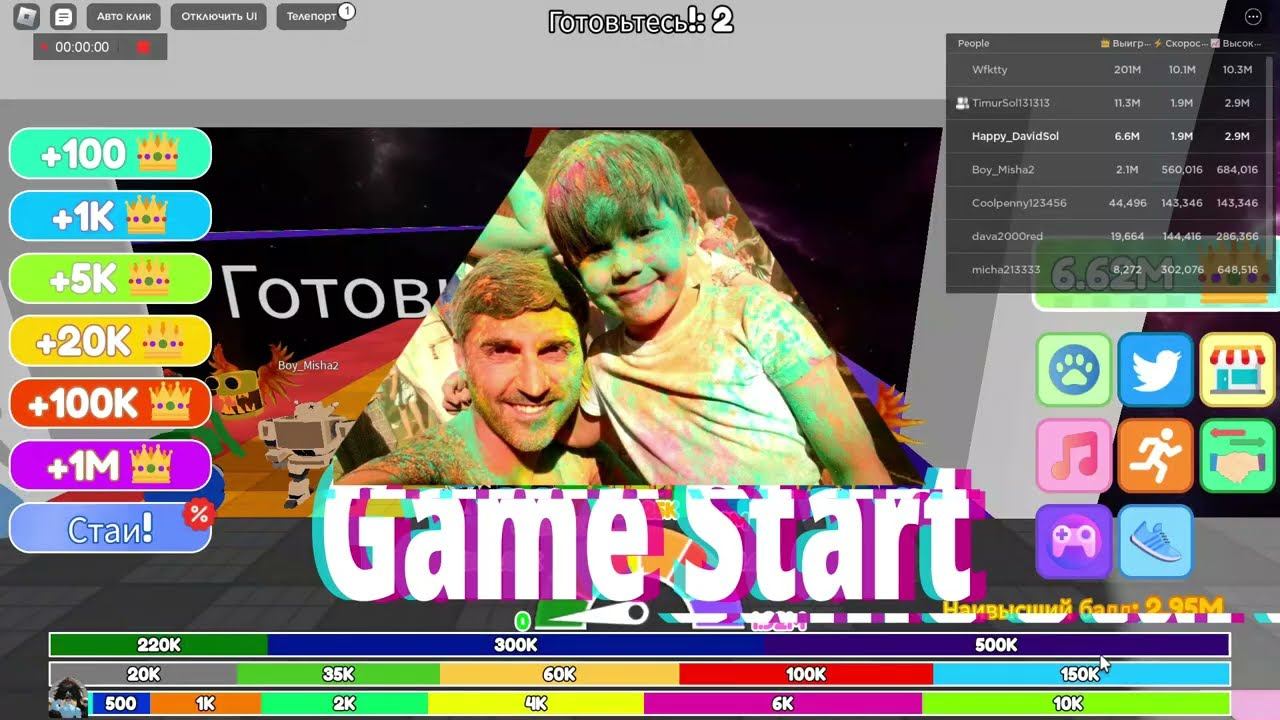This screenshot has height=720, width=1280.
Task: Click the 00:00:00 recording timer
Action: (82, 47)
